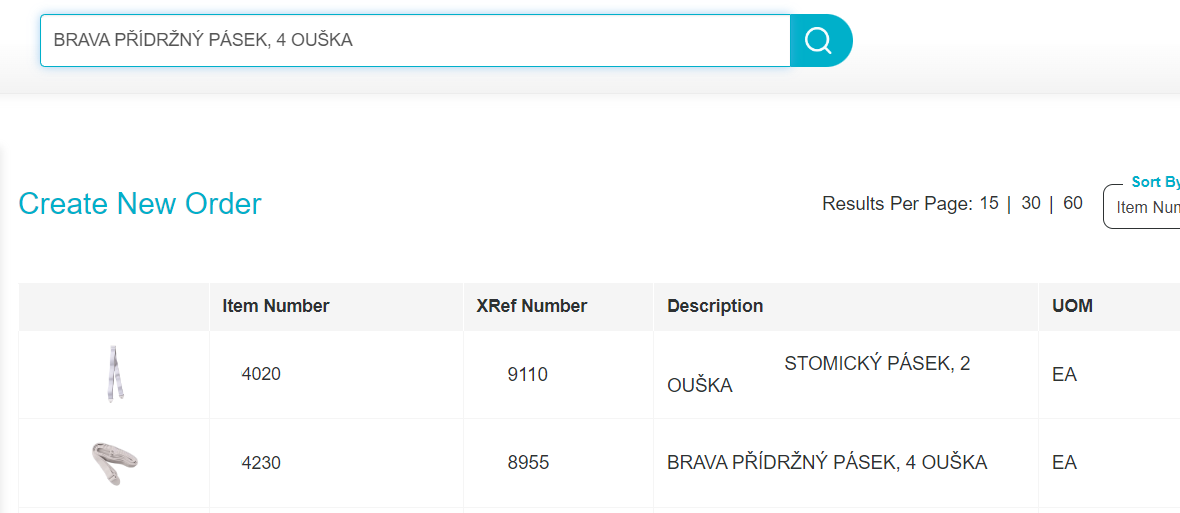Select item number 4230

coord(261,463)
